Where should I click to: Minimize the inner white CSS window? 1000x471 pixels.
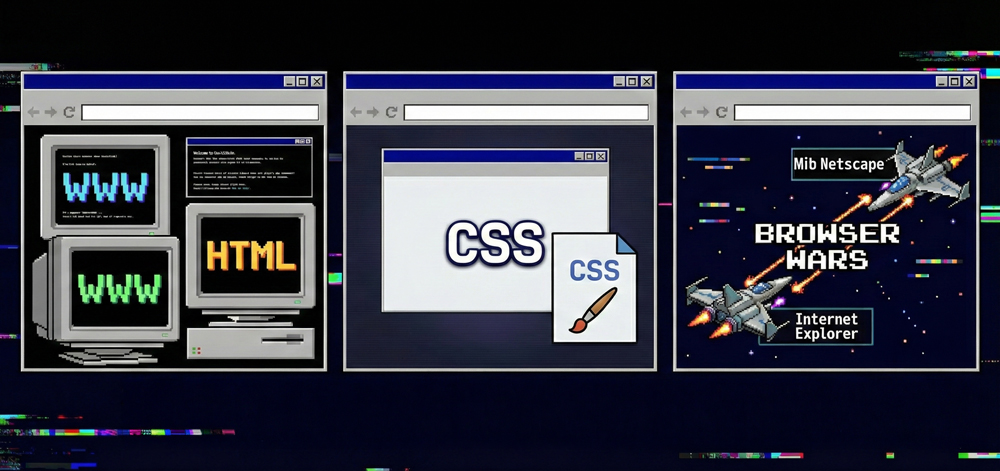pyautogui.click(x=579, y=156)
